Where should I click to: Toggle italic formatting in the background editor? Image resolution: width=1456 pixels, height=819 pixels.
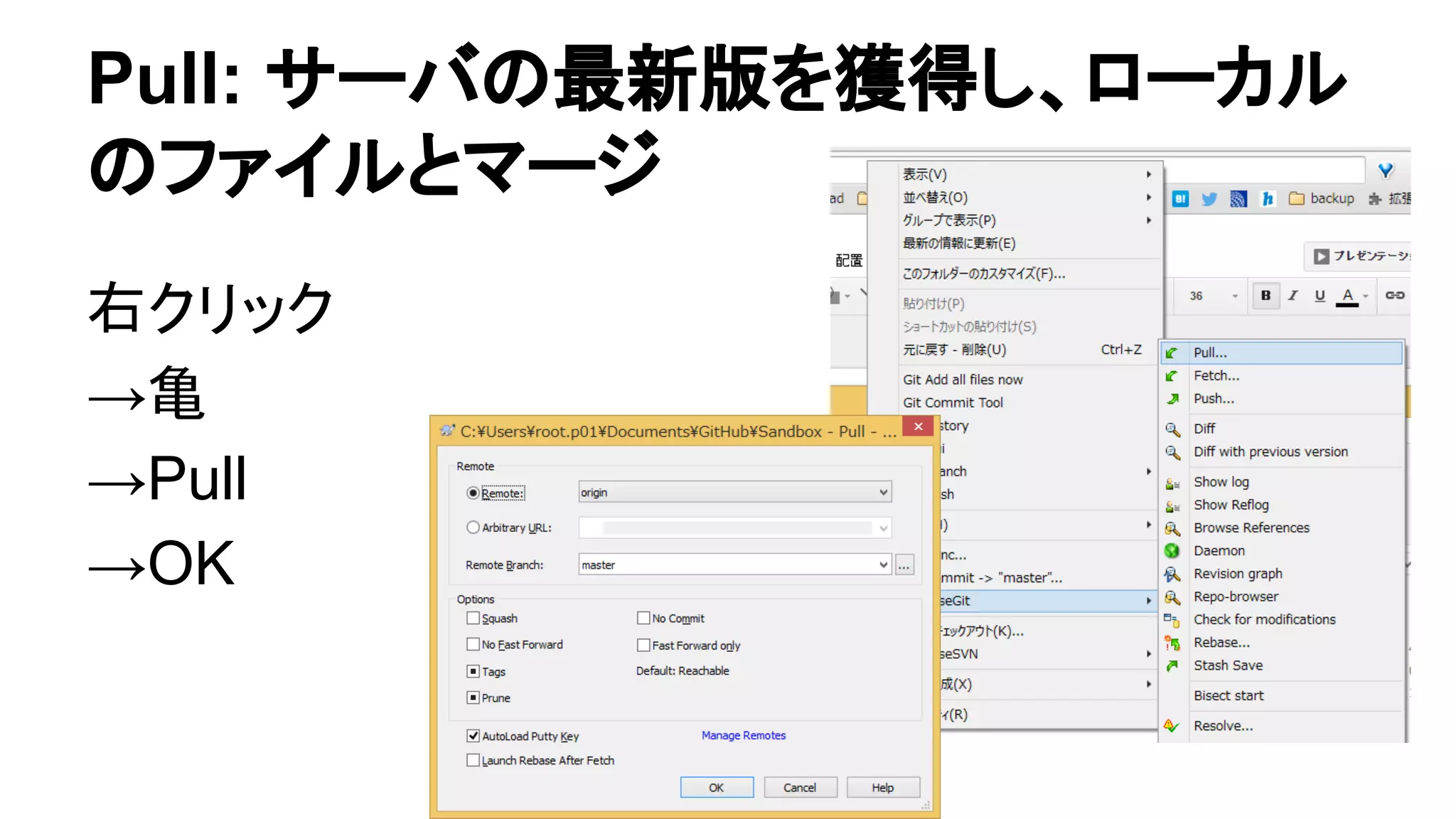[1292, 295]
